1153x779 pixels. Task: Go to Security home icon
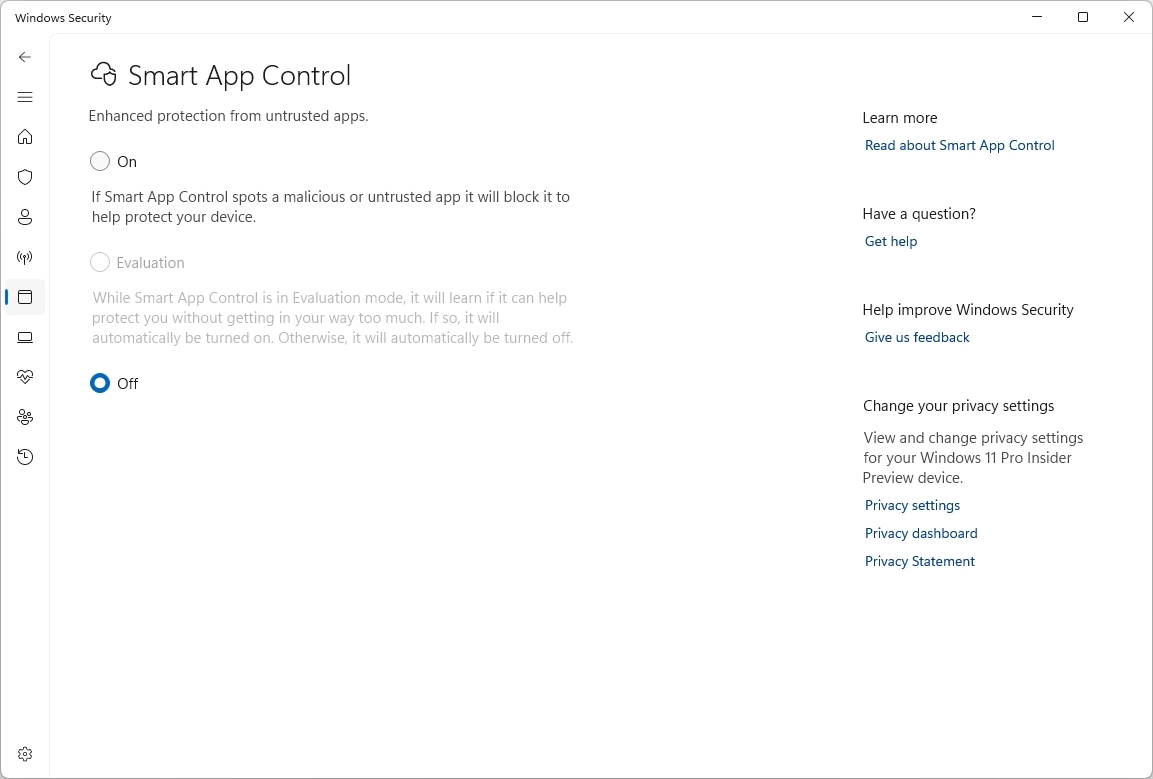pyautogui.click(x=25, y=137)
